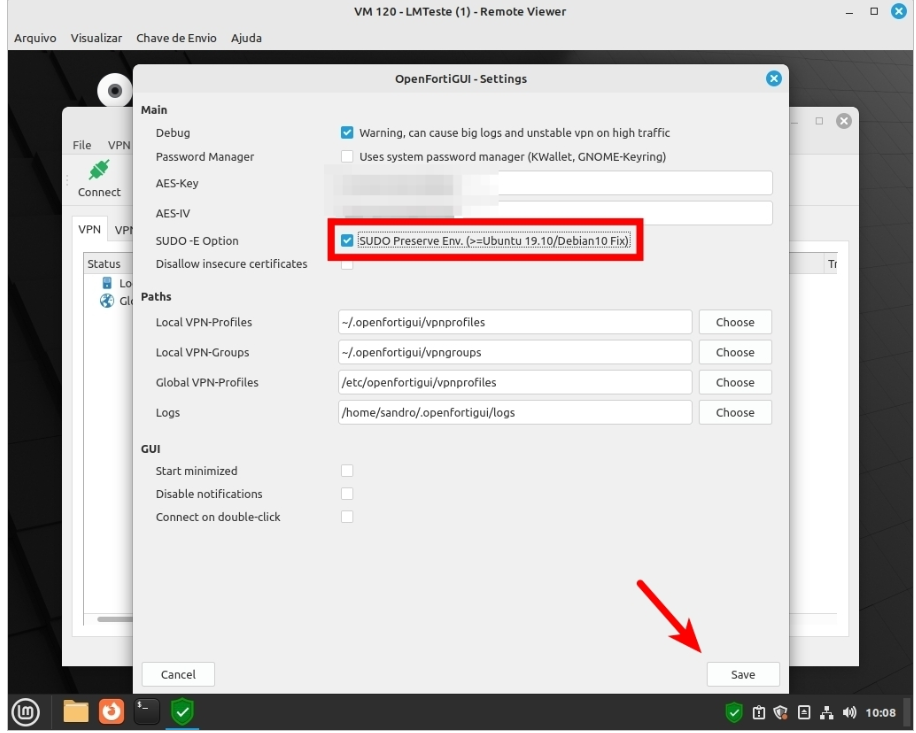Toggle the SUDO Preserve Env. checkbox

pyautogui.click(x=347, y=241)
